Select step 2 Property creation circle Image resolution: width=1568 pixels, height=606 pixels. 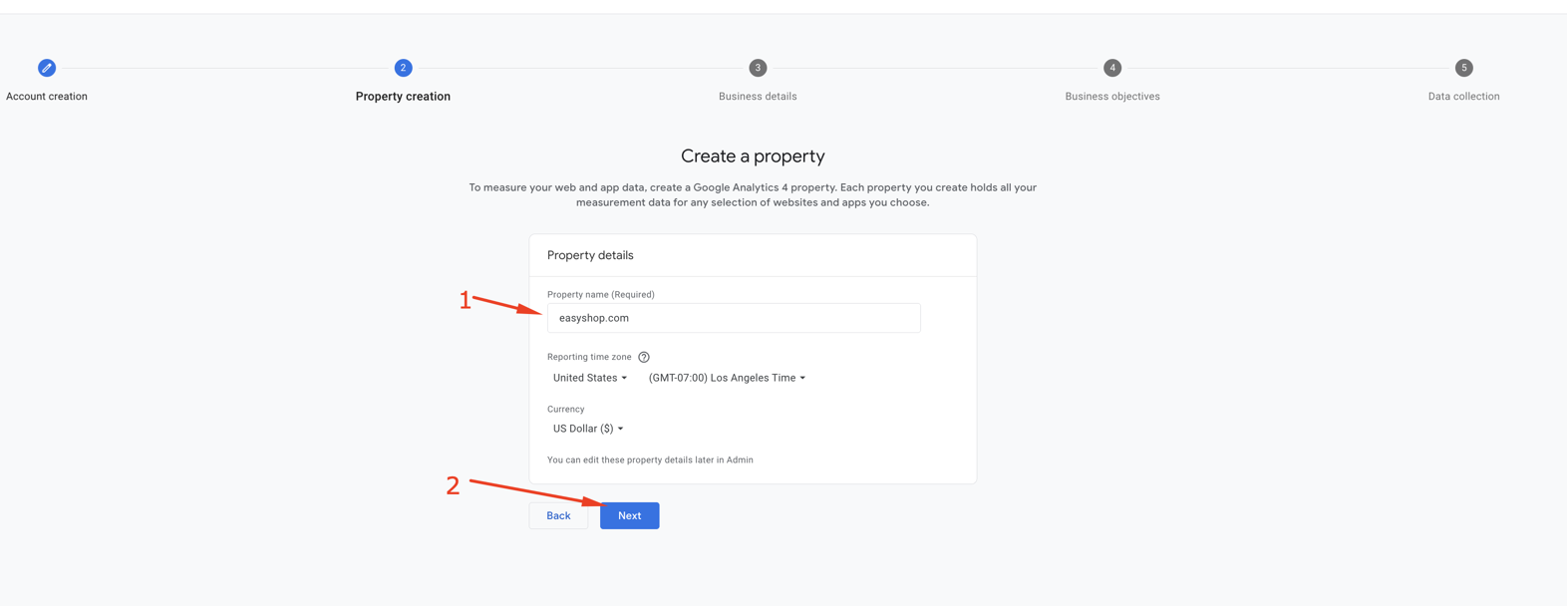[403, 68]
